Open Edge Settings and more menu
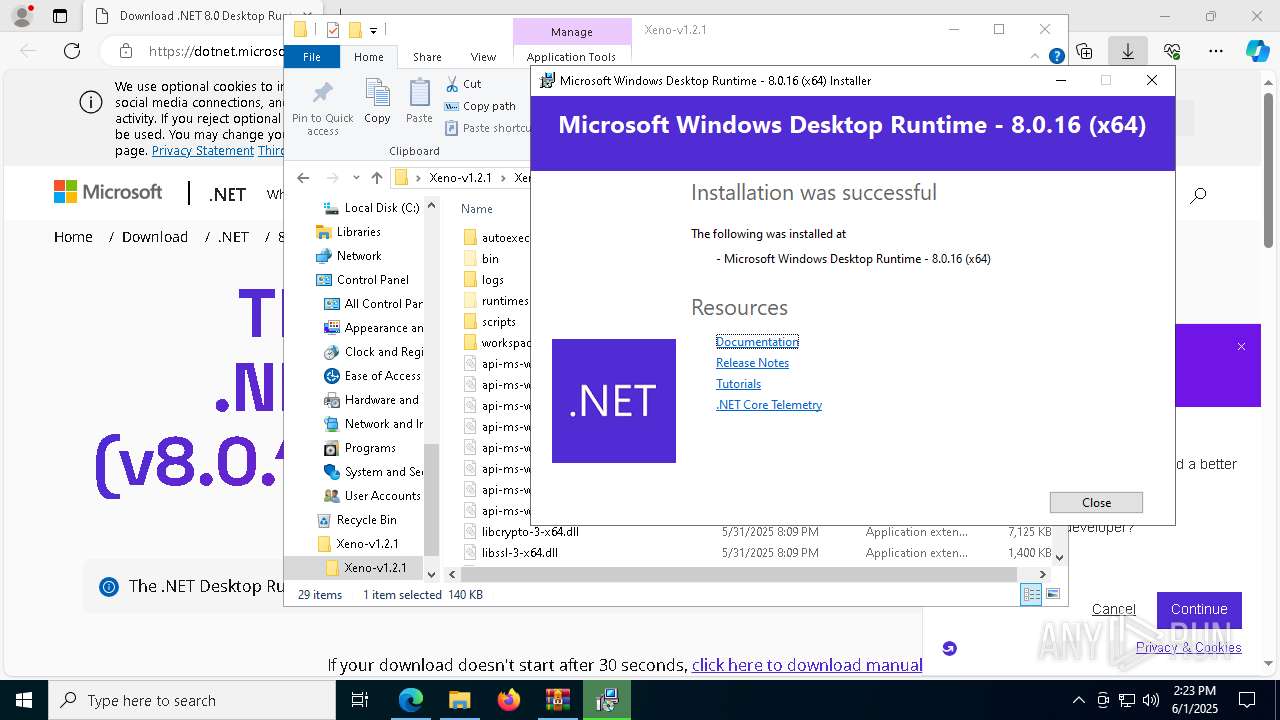The image size is (1280, 720). [1216, 51]
